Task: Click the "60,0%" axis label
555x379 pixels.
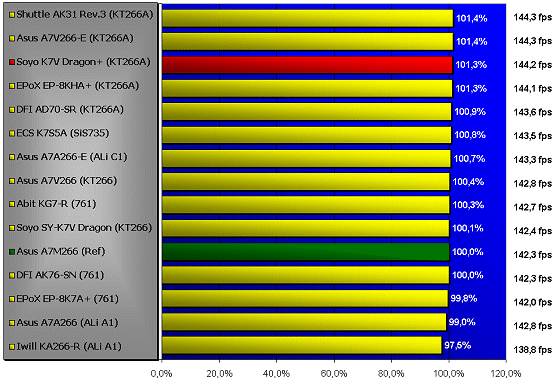Action: [334, 373]
